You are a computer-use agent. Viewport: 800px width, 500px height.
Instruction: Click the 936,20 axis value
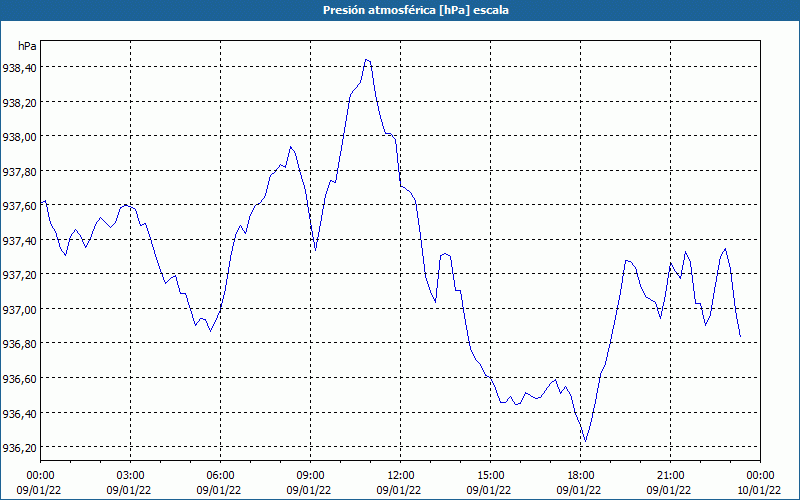pos(19,448)
